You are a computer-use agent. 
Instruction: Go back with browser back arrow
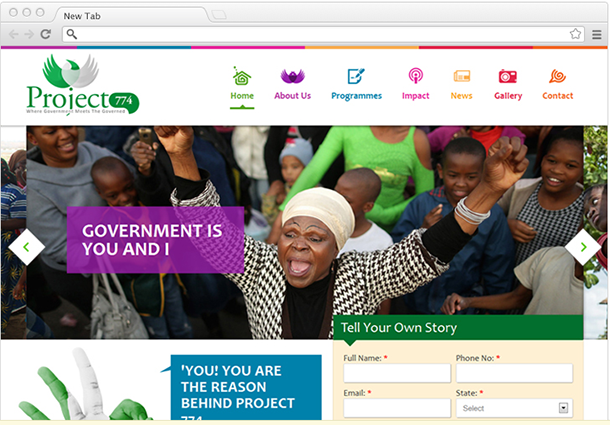pos(14,34)
